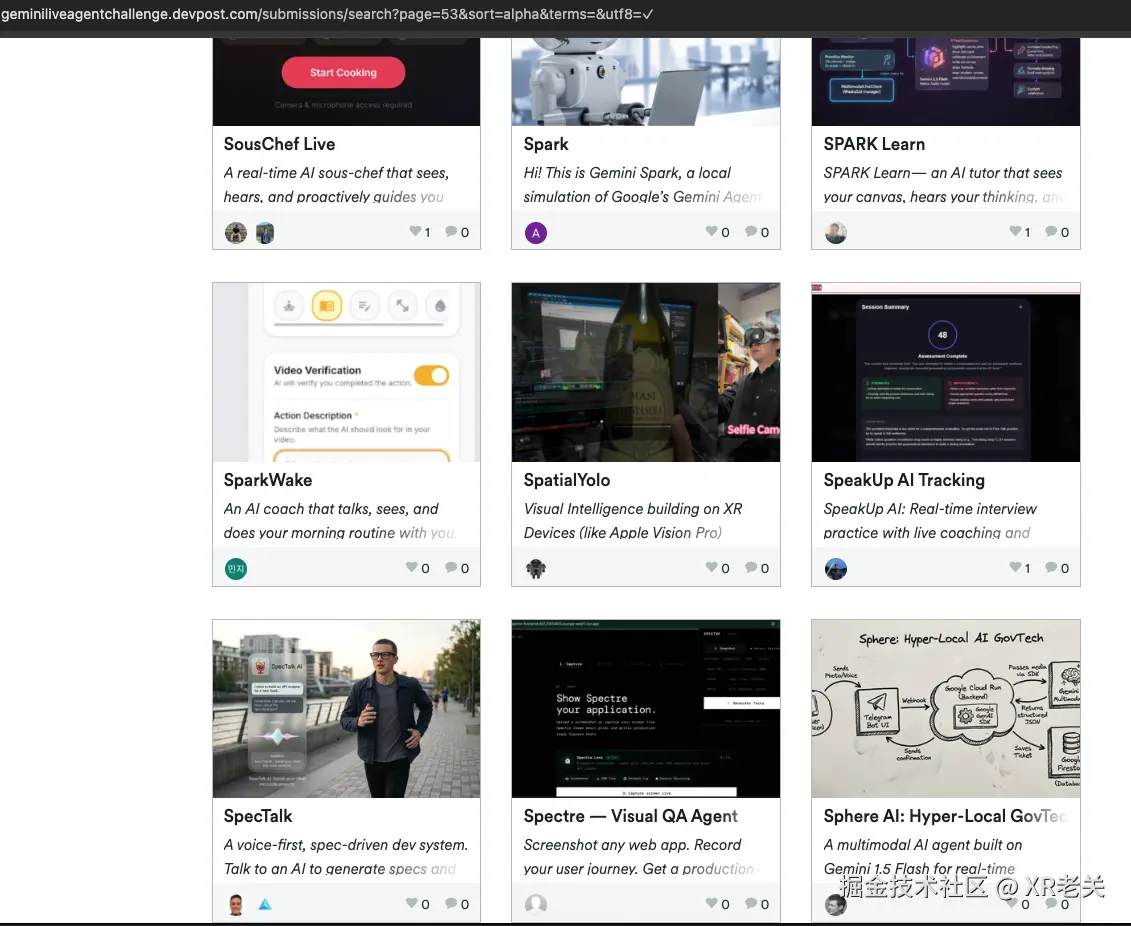Screen dimensions: 1131x926
Task: Click 'SpeakUp AI: Real-time interview' description
Action: pyautogui.click(x=930, y=509)
